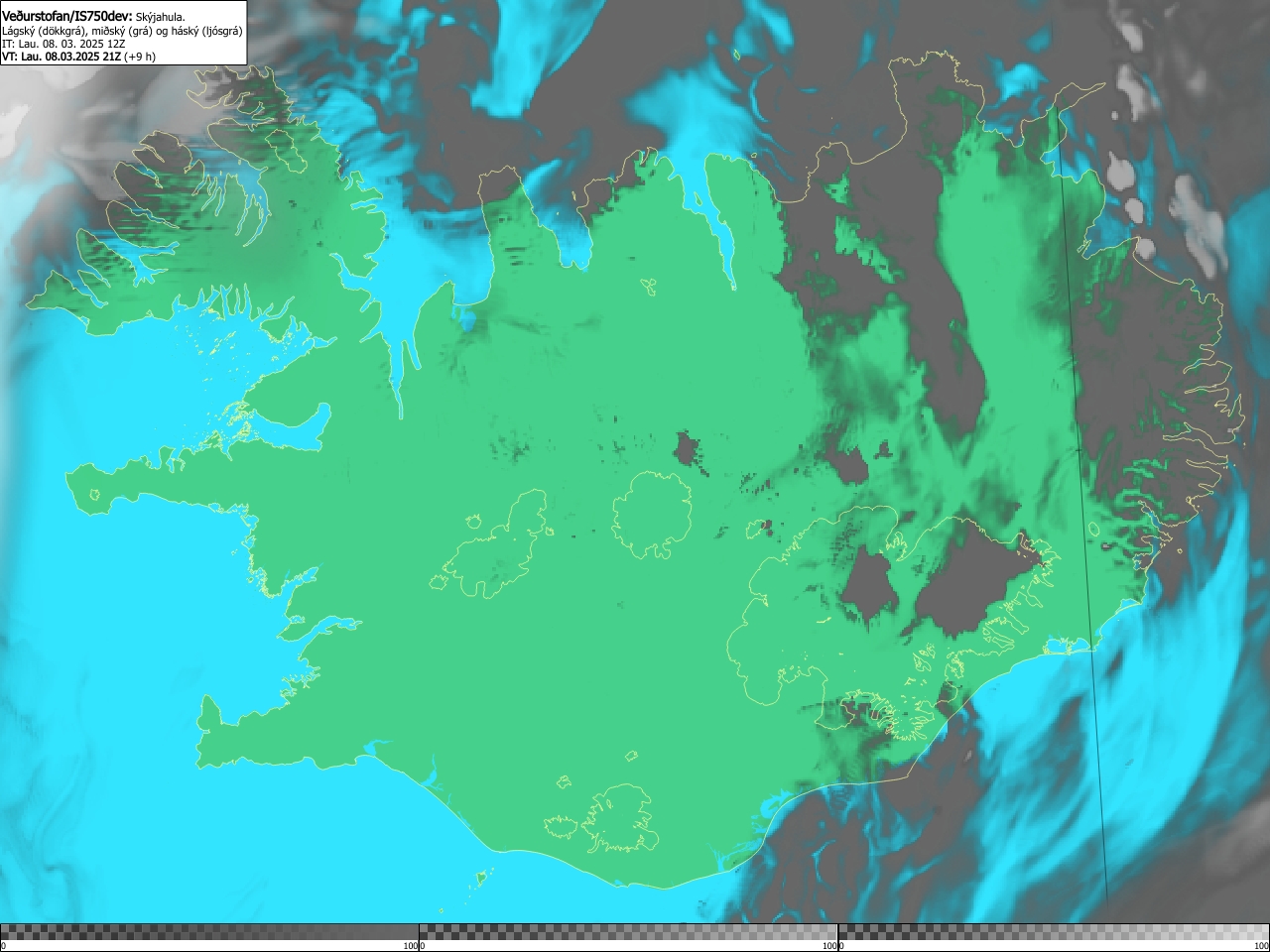This screenshot has height=952, width=1270.
Task: Click the darkest gray low-cloud scale bar
Action: (x=209, y=932)
